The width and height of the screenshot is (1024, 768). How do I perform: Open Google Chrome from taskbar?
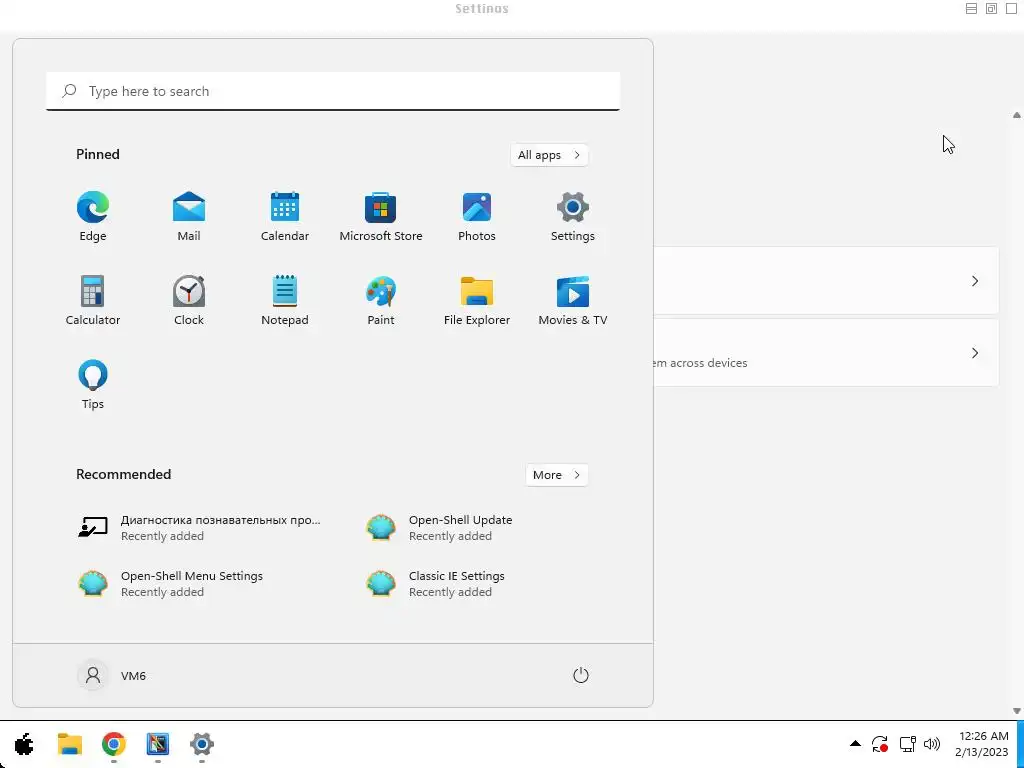click(x=114, y=744)
